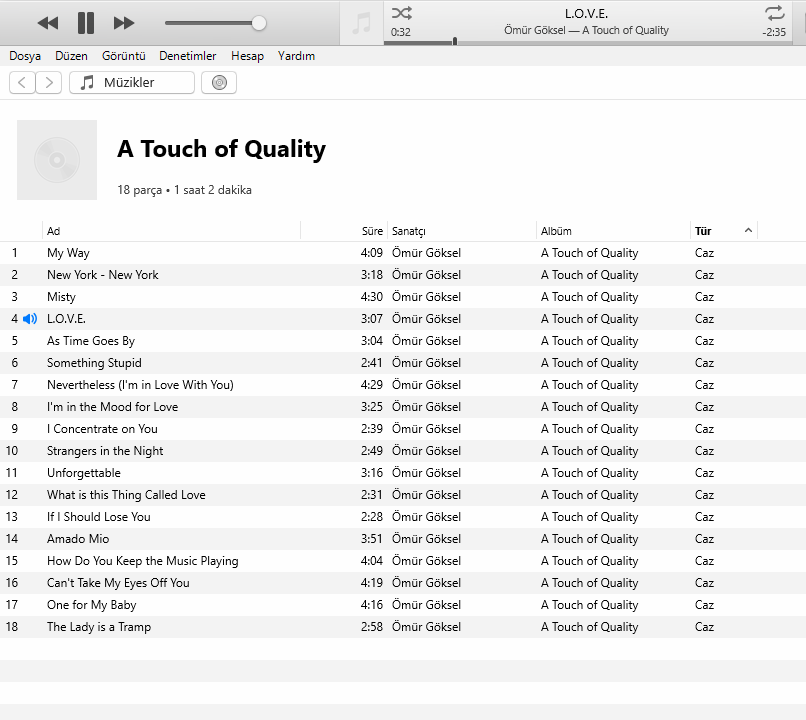Select New York - New York track

[103, 275]
